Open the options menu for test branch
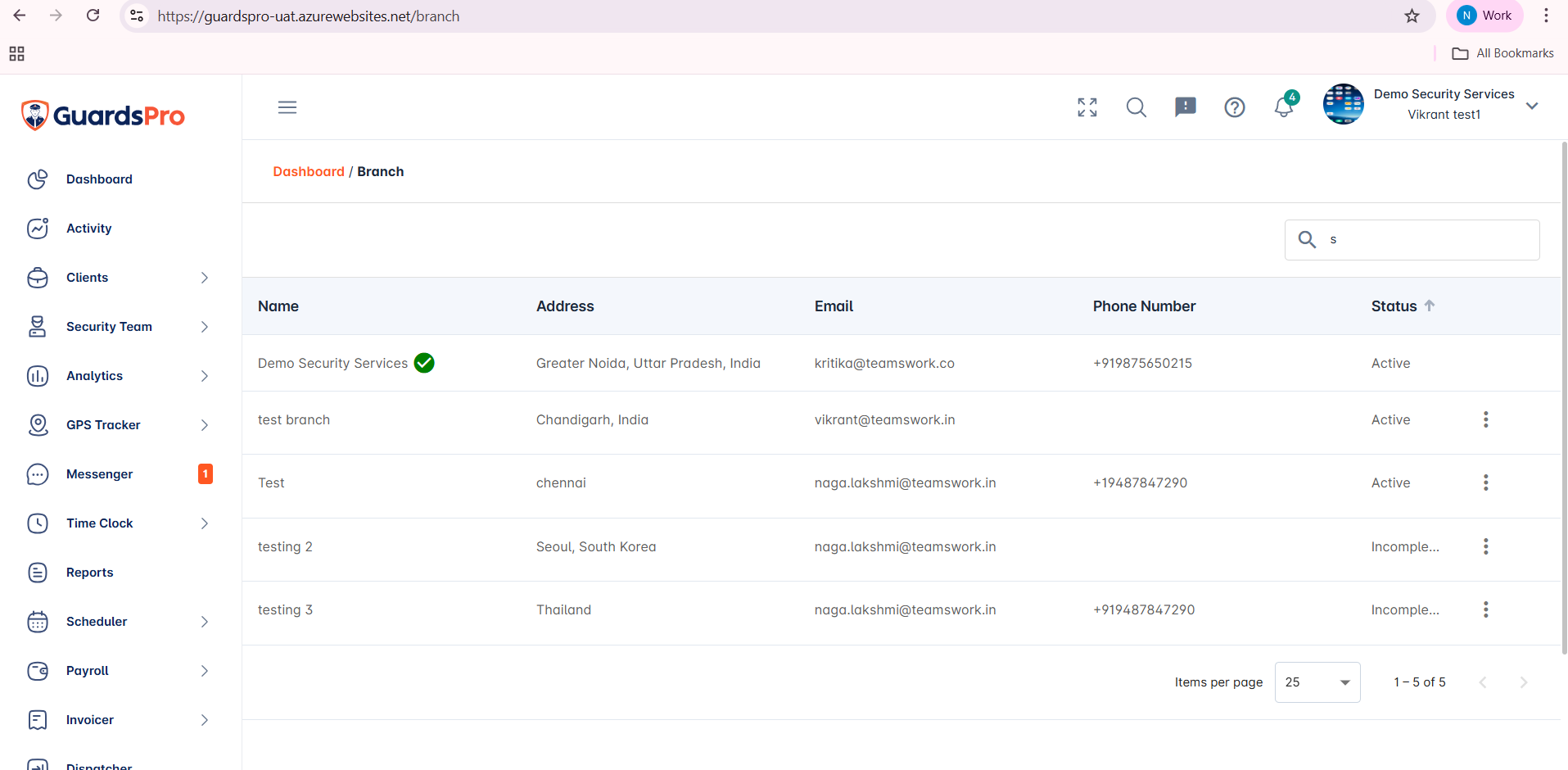This screenshot has width=1568, height=770. click(x=1485, y=419)
